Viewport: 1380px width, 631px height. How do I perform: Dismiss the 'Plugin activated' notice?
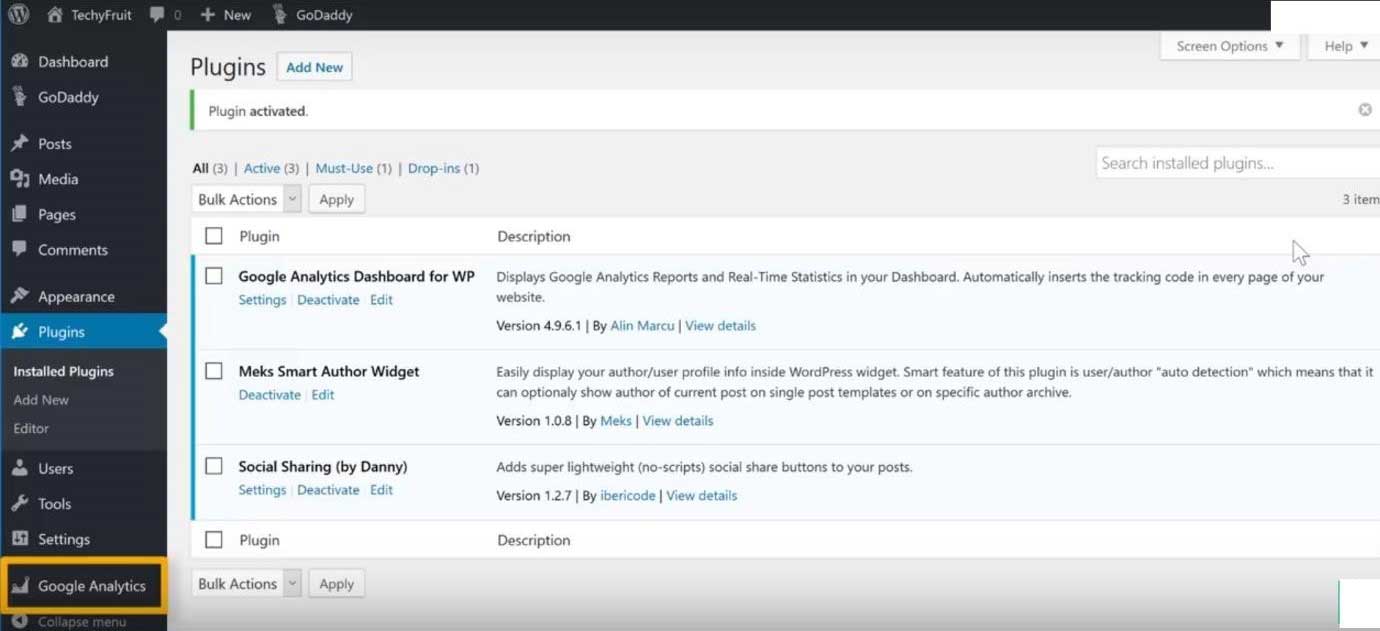(1364, 110)
